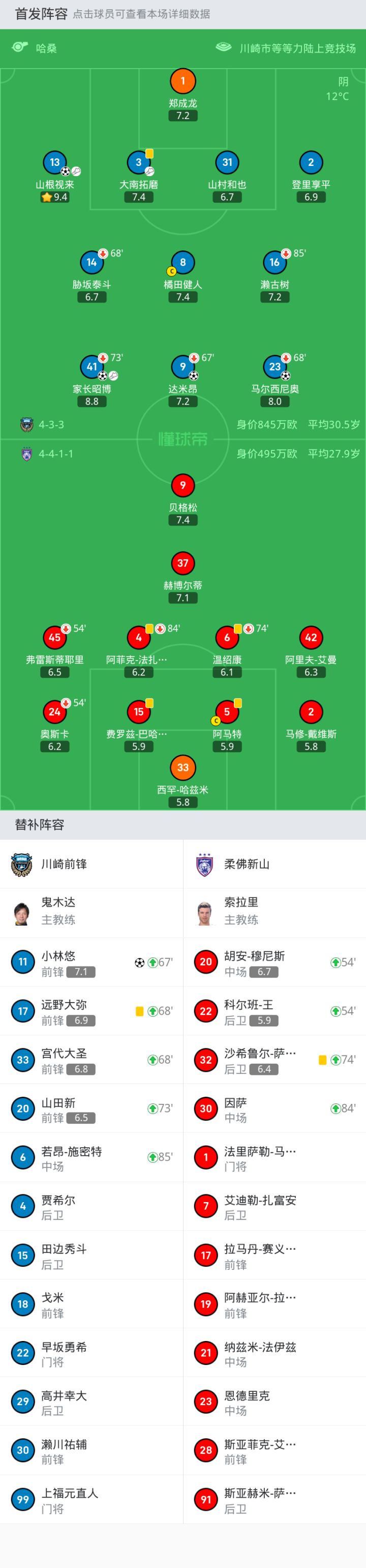Tap 贝格松's red number 9 badge
The width and height of the screenshot is (366, 1568).
183,485
